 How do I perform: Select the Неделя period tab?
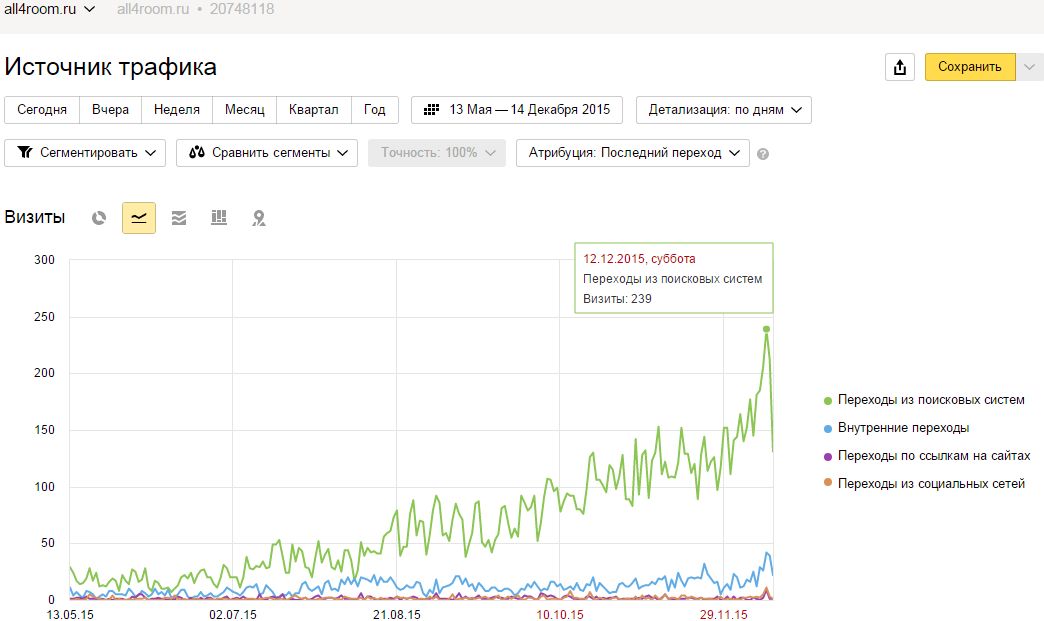[177, 110]
